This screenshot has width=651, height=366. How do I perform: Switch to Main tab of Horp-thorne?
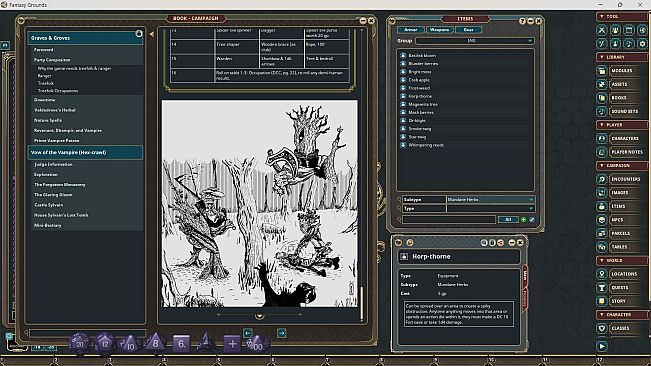[525, 277]
